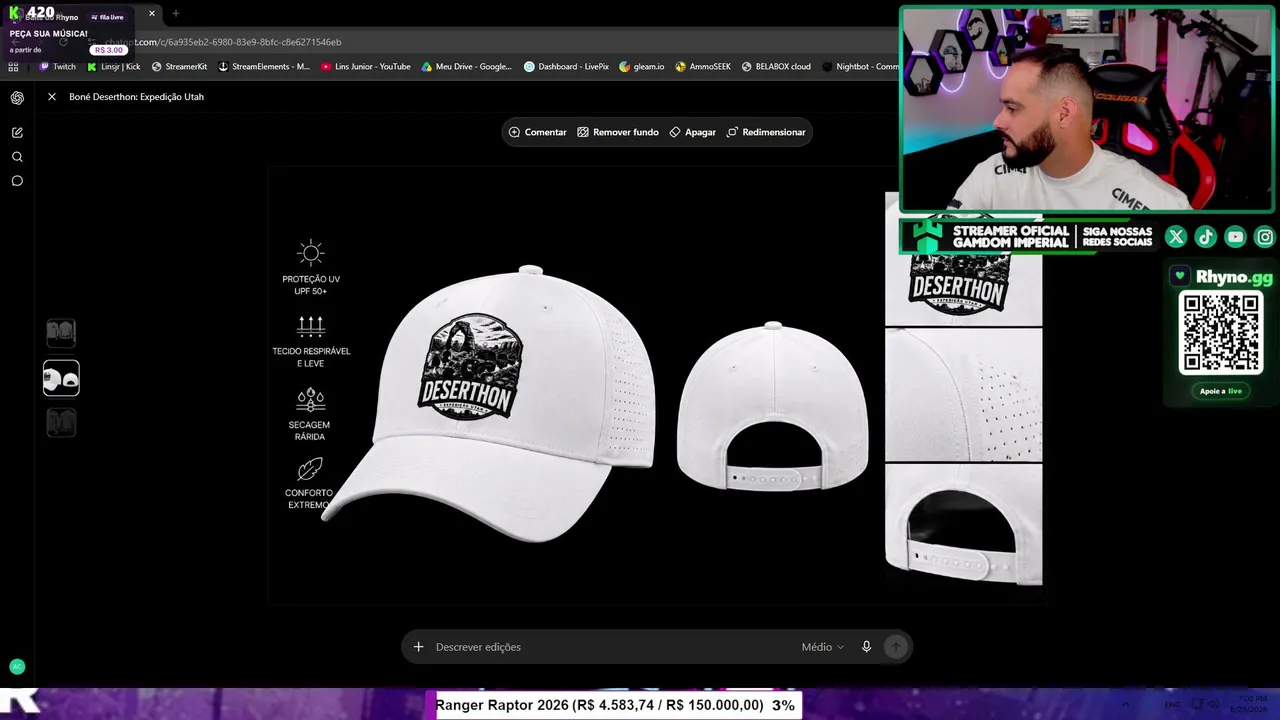Image resolution: width=1280 pixels, height=720 pixels.
Task: Click the quick-dry droplets icon
Action: coord(311,400)
